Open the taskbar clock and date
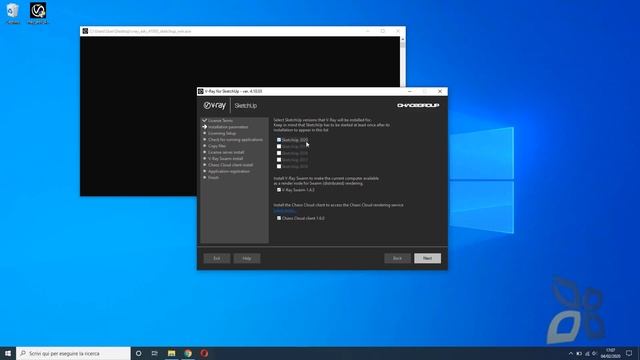 tap(611, 353)
